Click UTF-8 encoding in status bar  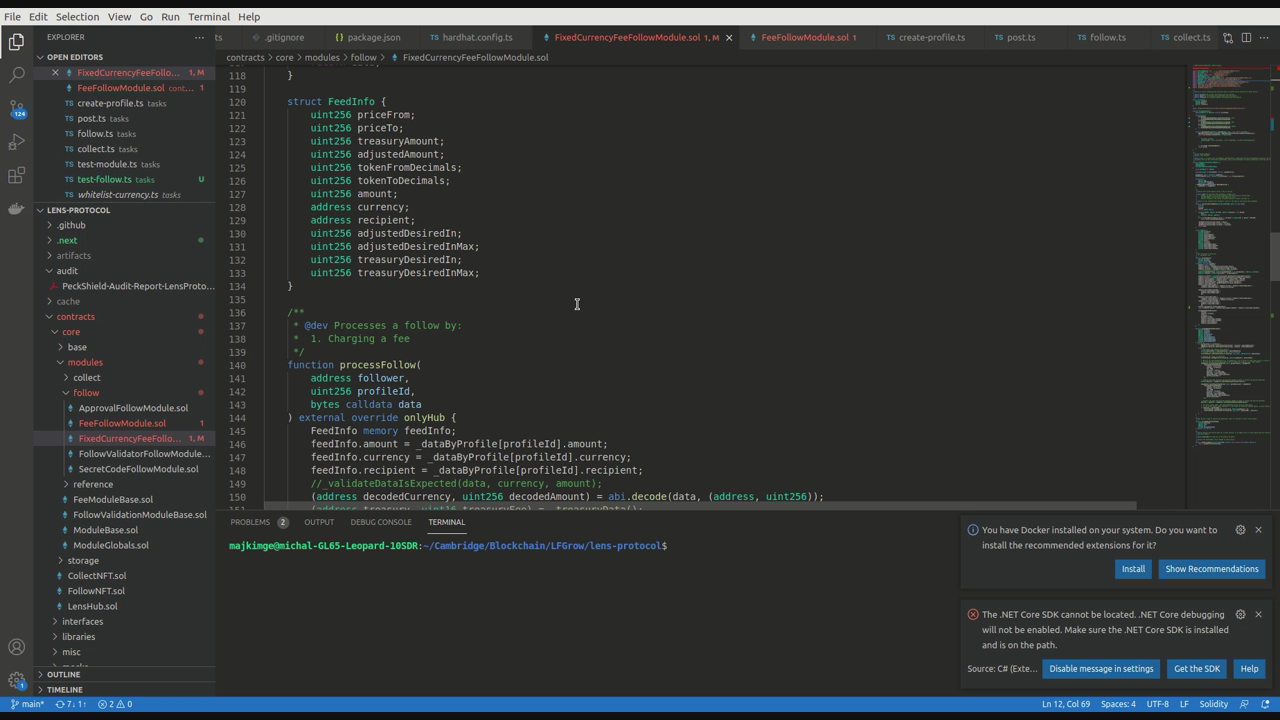1157,704
